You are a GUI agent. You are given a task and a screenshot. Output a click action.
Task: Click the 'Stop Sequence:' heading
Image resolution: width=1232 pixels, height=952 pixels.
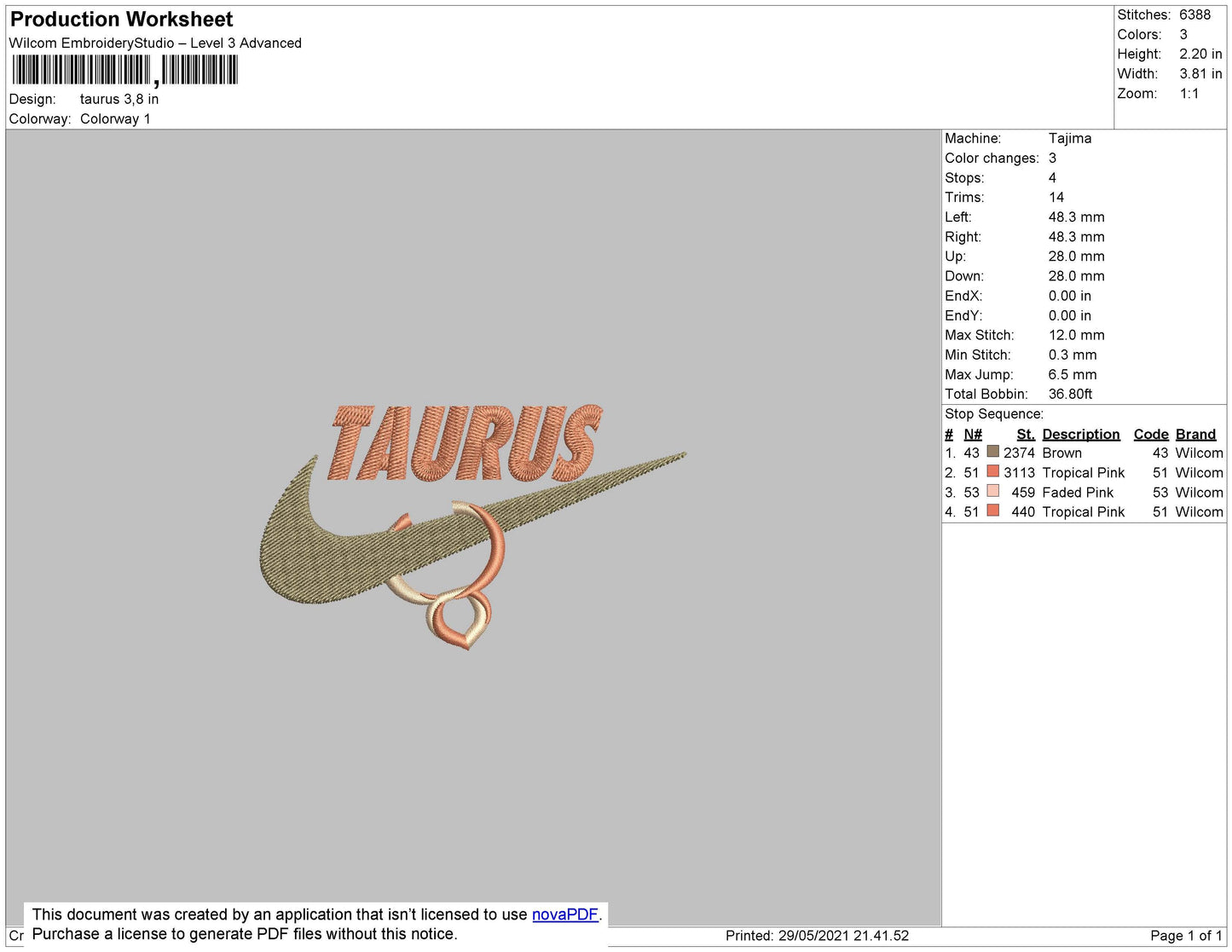coord(994,414)
